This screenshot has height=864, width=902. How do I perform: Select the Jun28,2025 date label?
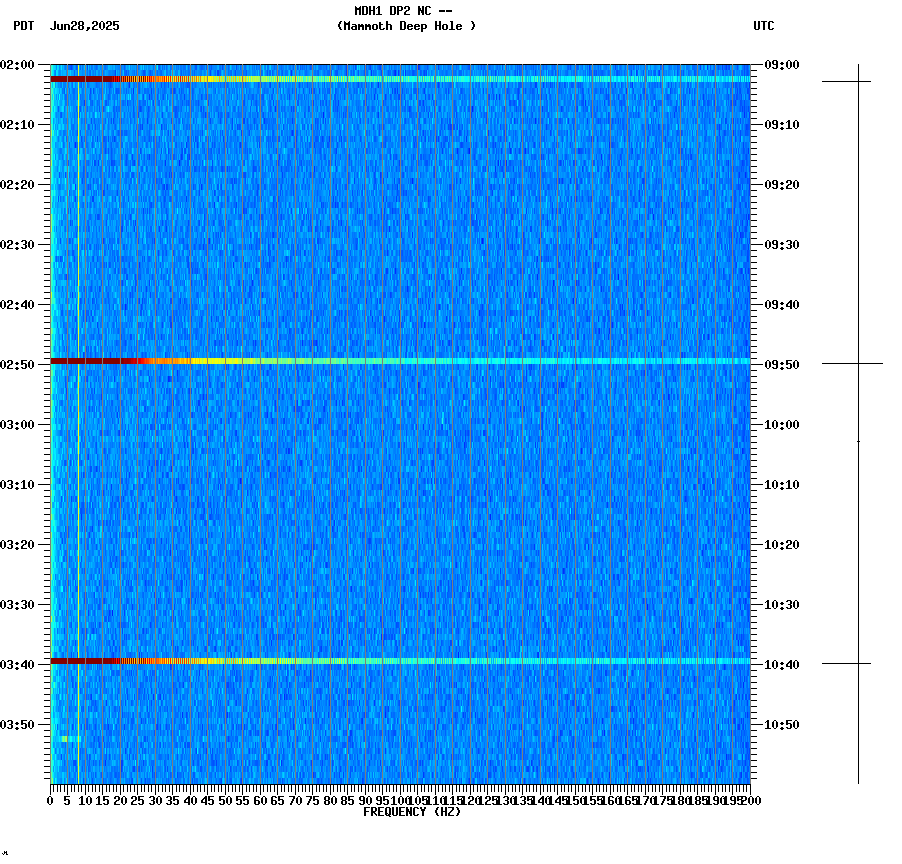[83, 27]
